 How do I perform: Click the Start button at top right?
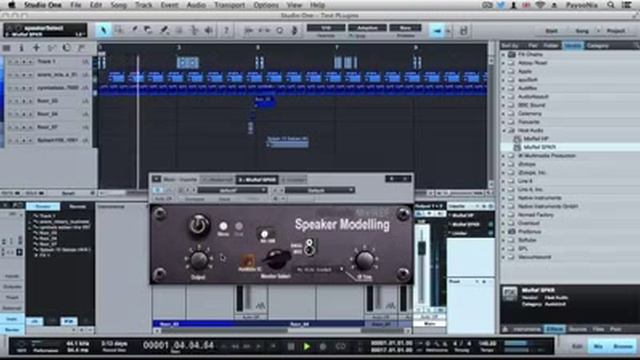point(551,31)
